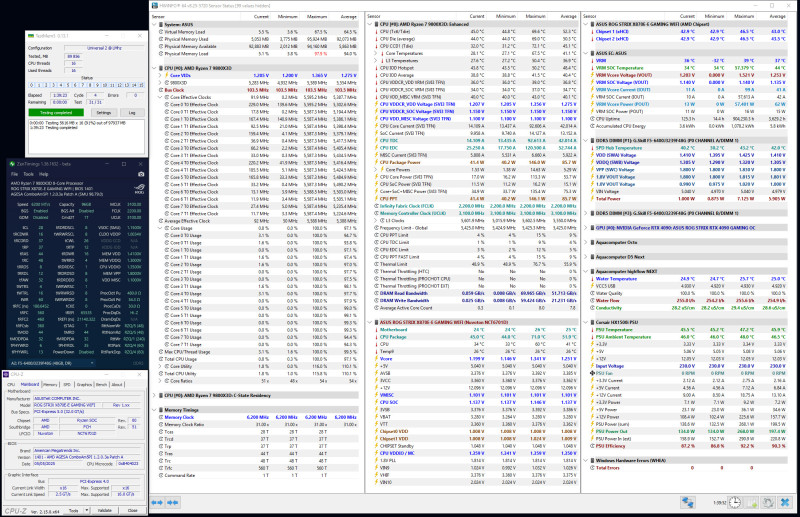Select the Water Flow sensor row
Viewport: 800px width, 517px height.
coord(689,301)
